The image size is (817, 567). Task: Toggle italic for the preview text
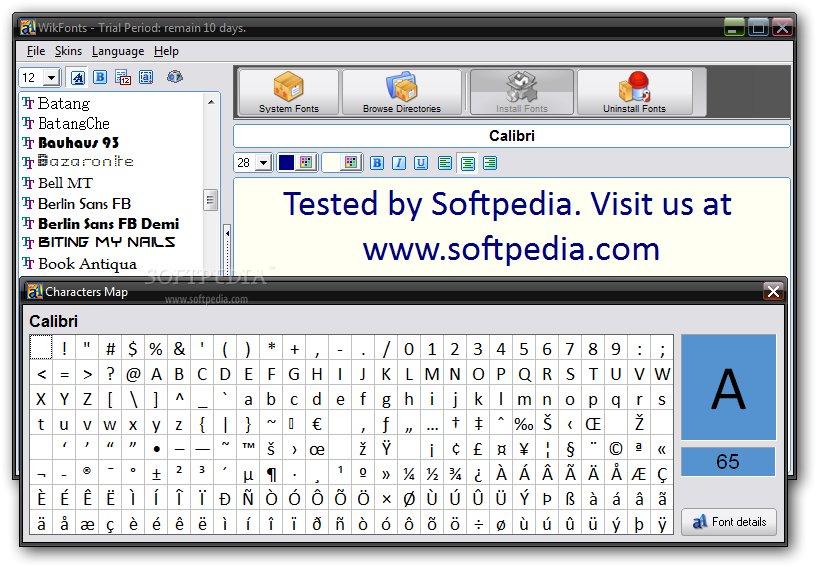(x=399, y=163)
